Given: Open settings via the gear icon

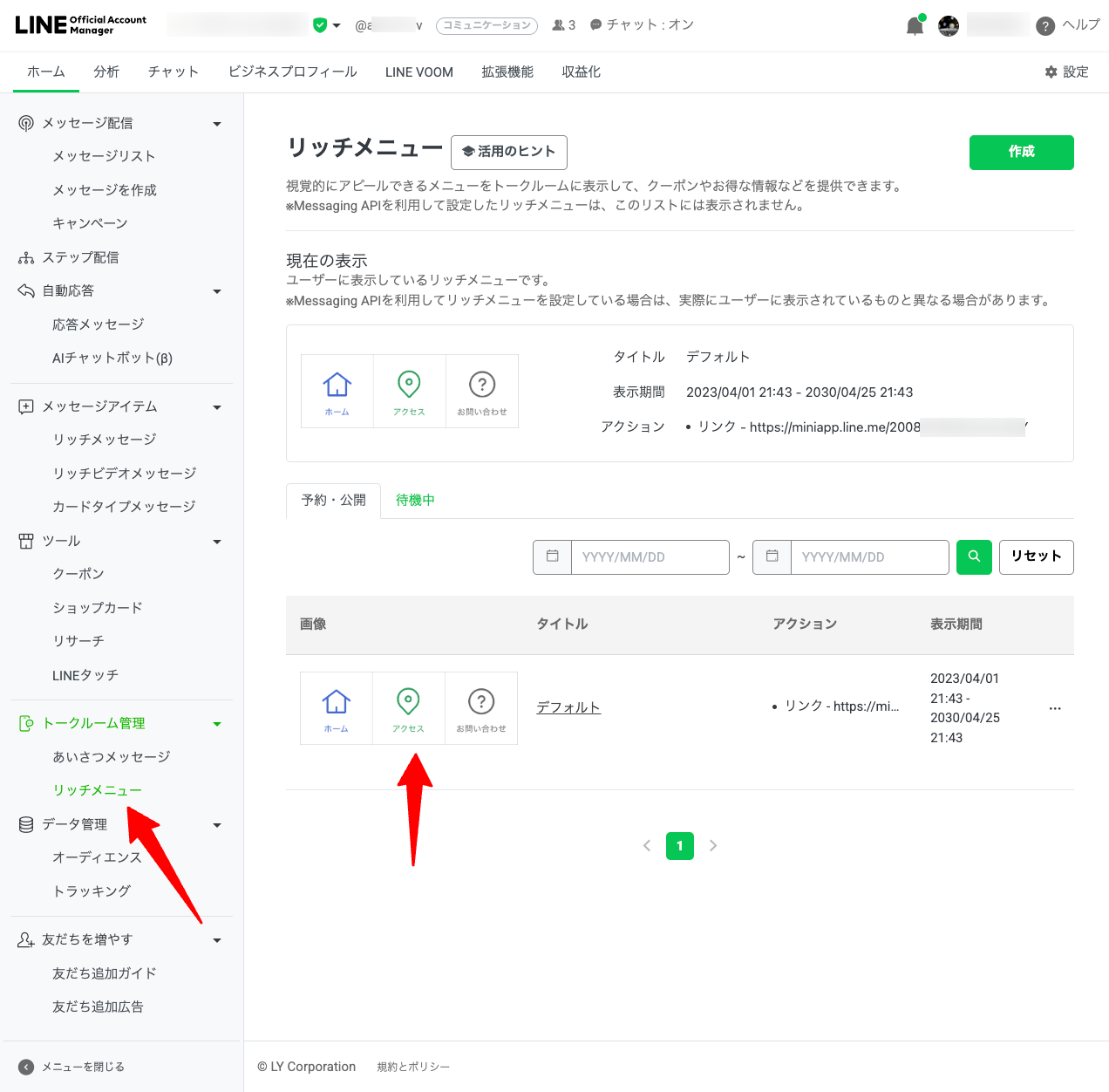Looking at the screenshot, I should [1051, 72].
